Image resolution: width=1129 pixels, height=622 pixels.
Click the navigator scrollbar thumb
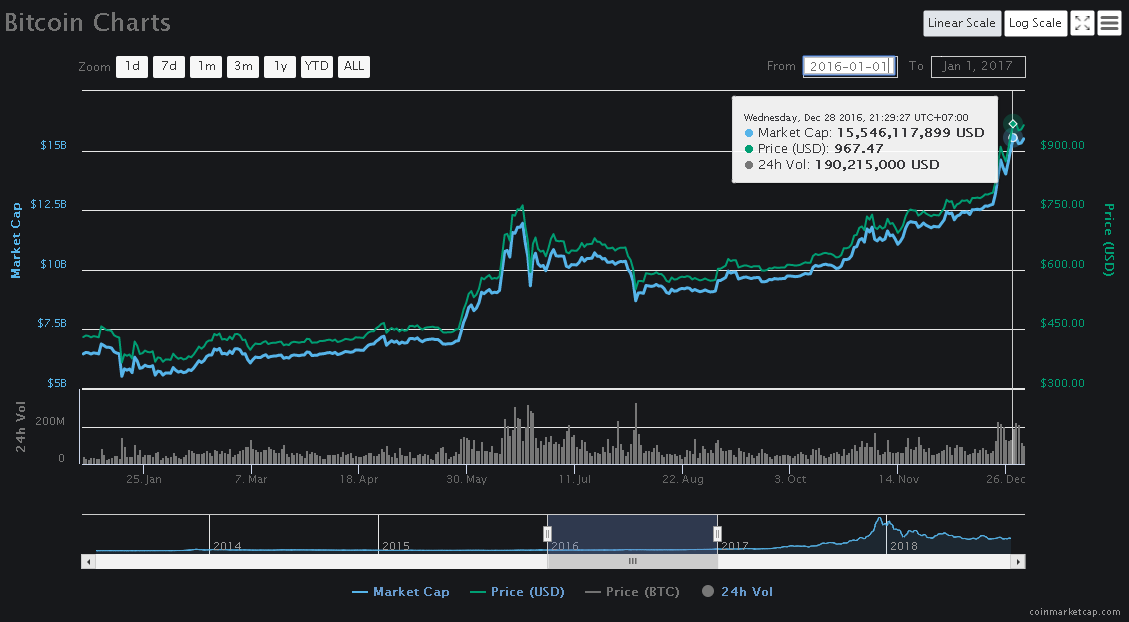(632, 562)
